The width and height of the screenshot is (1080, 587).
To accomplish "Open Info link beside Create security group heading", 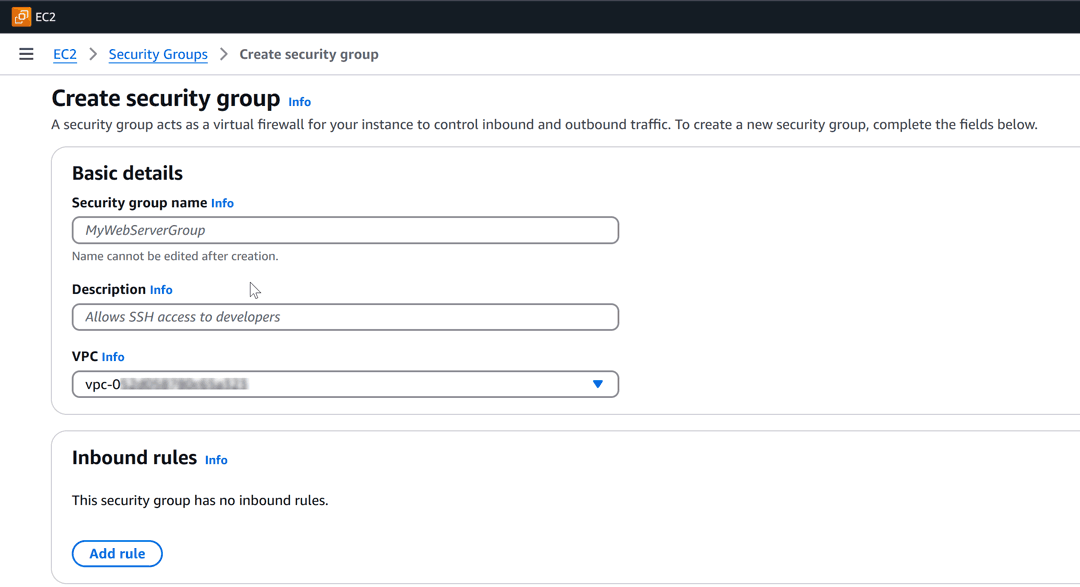I will point(299,102).
